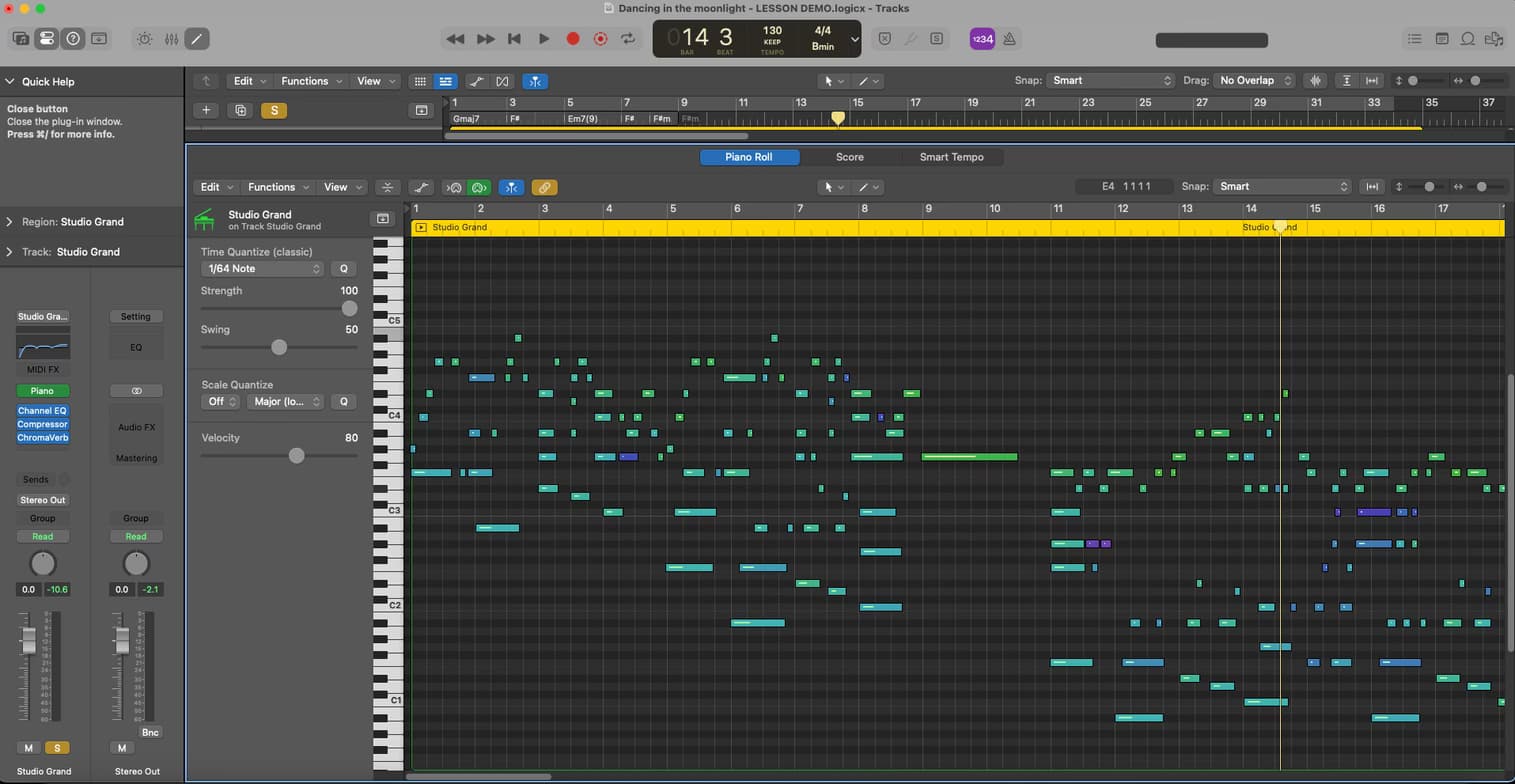Add a new track with plus button
This screenshot has height=784, width=1515.
206,110
